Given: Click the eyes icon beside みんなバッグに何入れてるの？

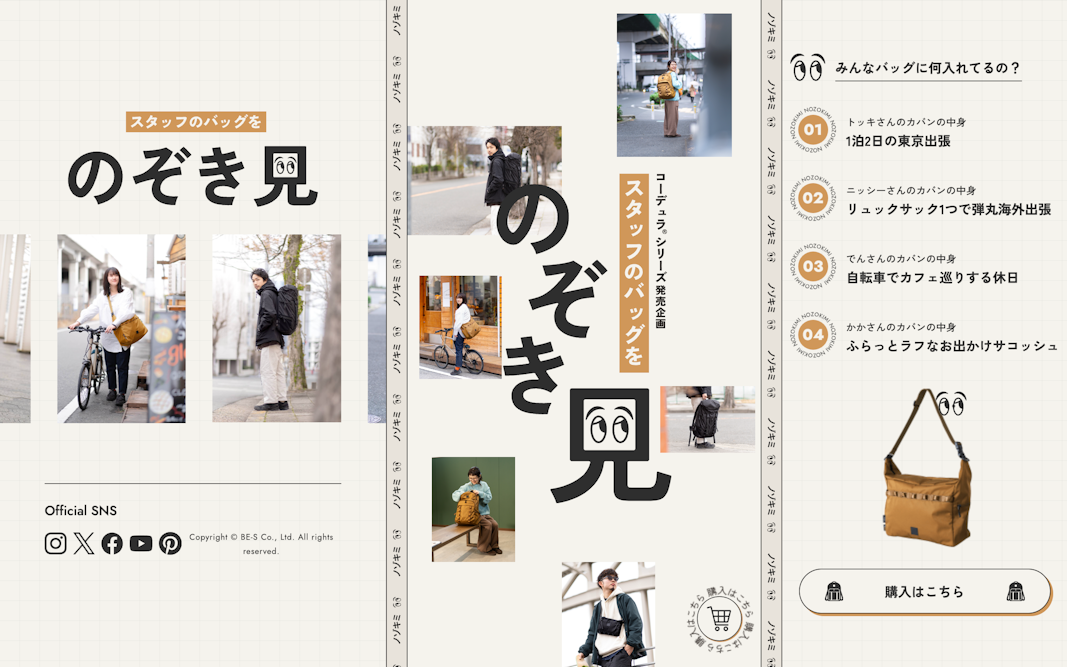Looking at the screenshot, I should [808, 67].
